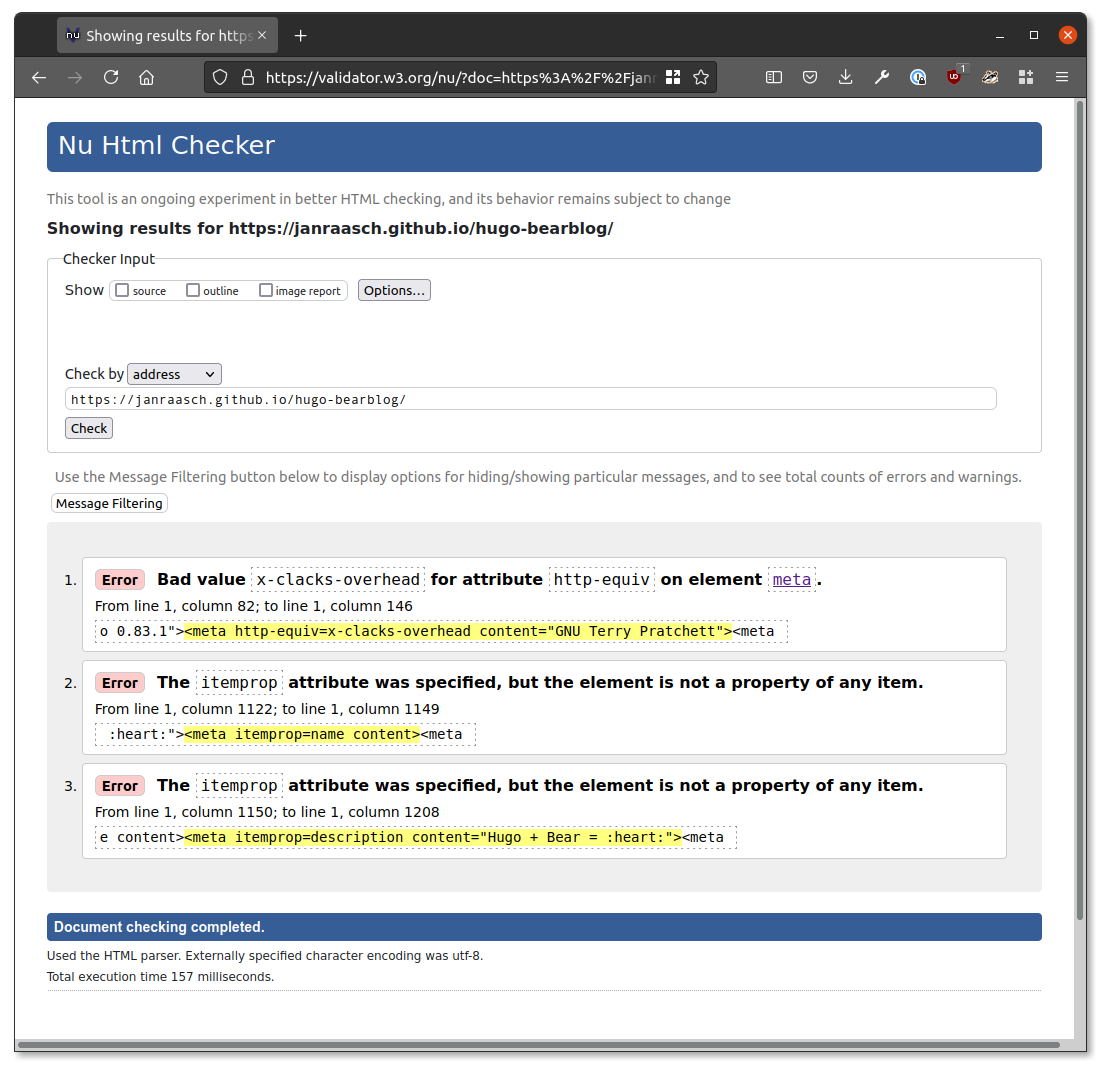Click the wrench extension icon
Image resolution: width=1105 pixels, height=1070 pixels.
(882, 77)
